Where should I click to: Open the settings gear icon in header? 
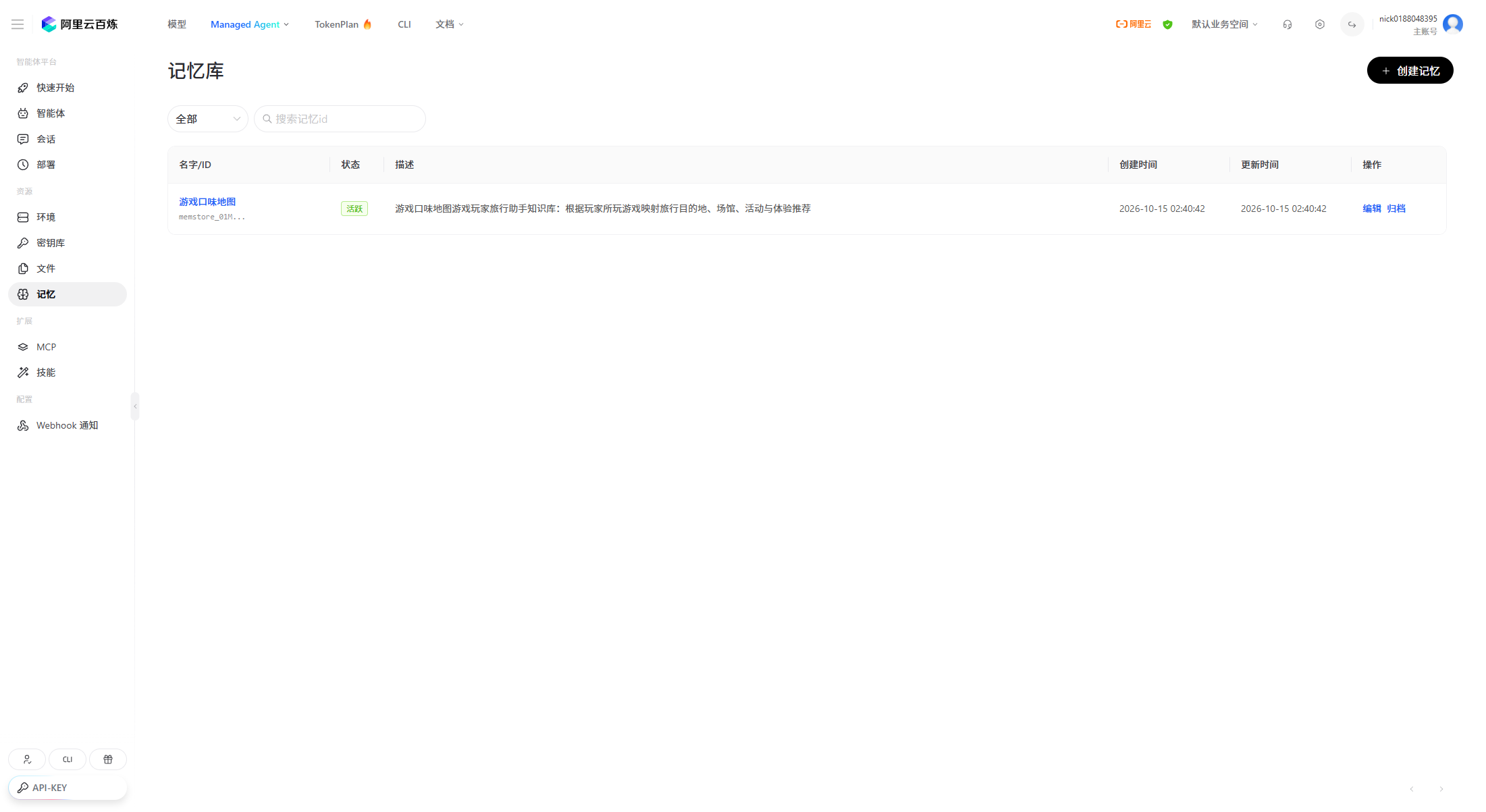pyautogui.click(x=1320, y=24)
